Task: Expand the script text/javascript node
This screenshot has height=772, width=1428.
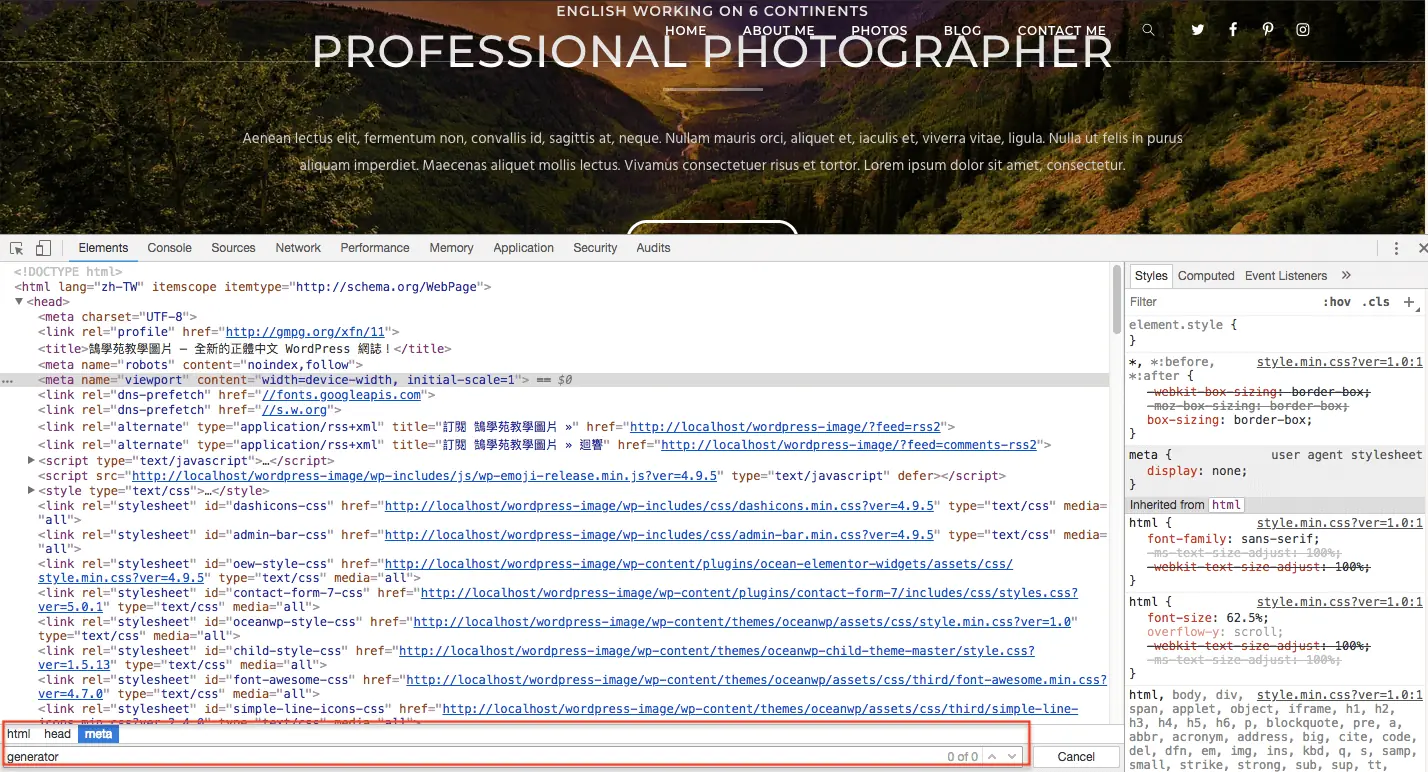Action: coord(31,461)
